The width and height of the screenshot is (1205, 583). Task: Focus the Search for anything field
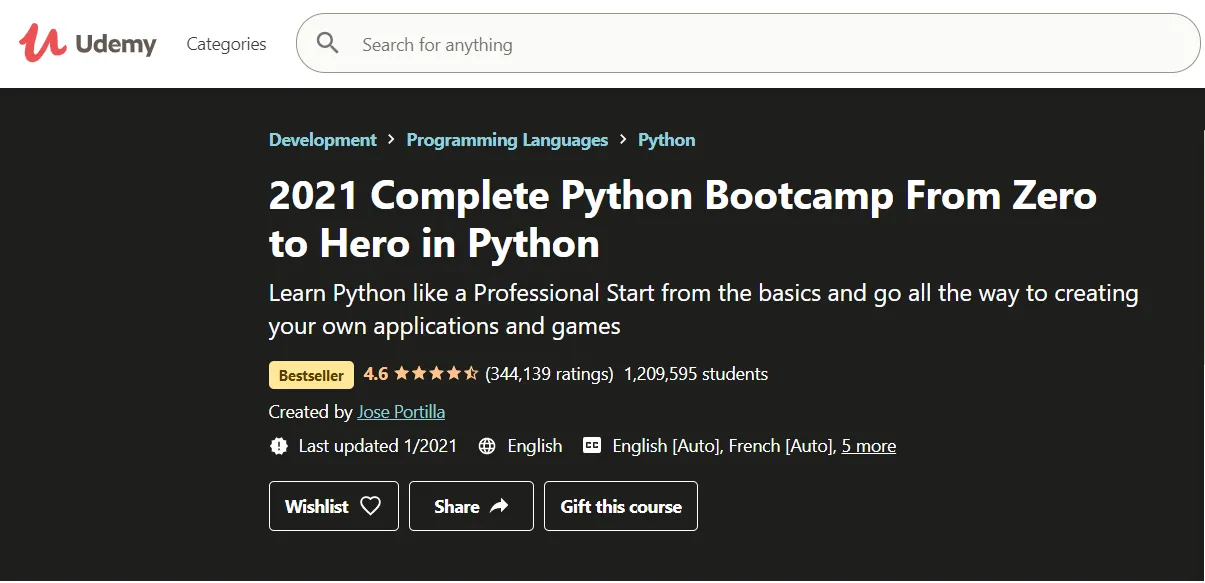click(x=748, y=43)
